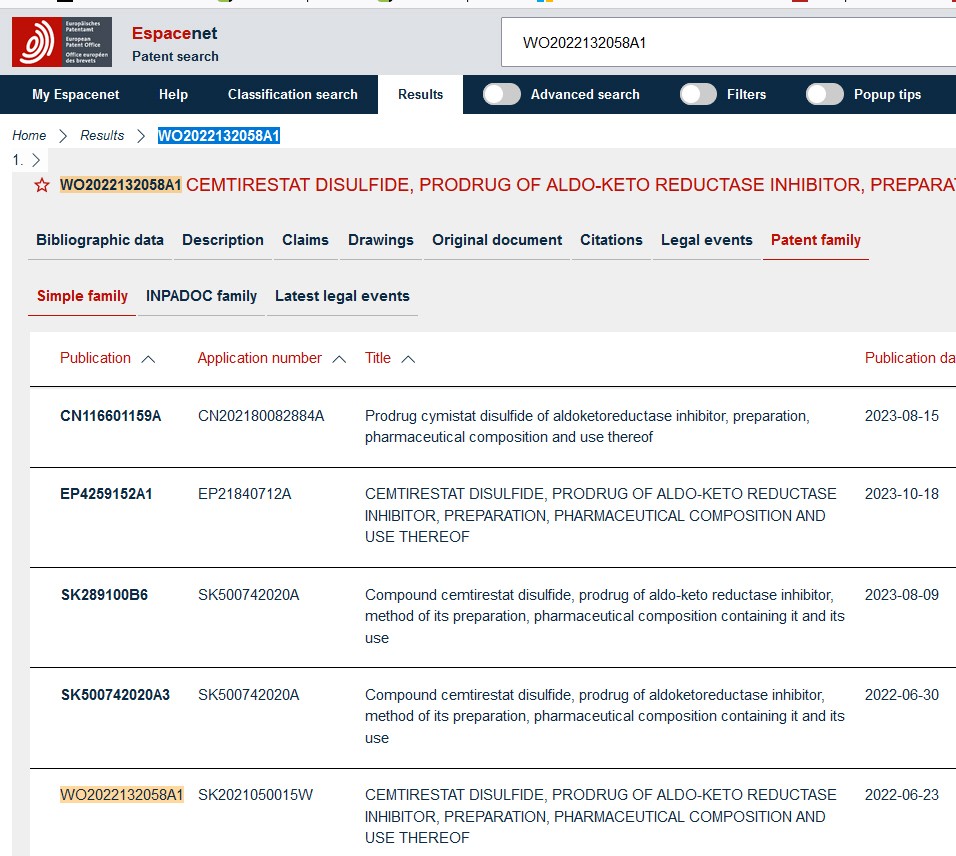Open publication EP4259152A1 link
Image resolution: width=956 pixels, height=856 pixels.
point(107,494)
